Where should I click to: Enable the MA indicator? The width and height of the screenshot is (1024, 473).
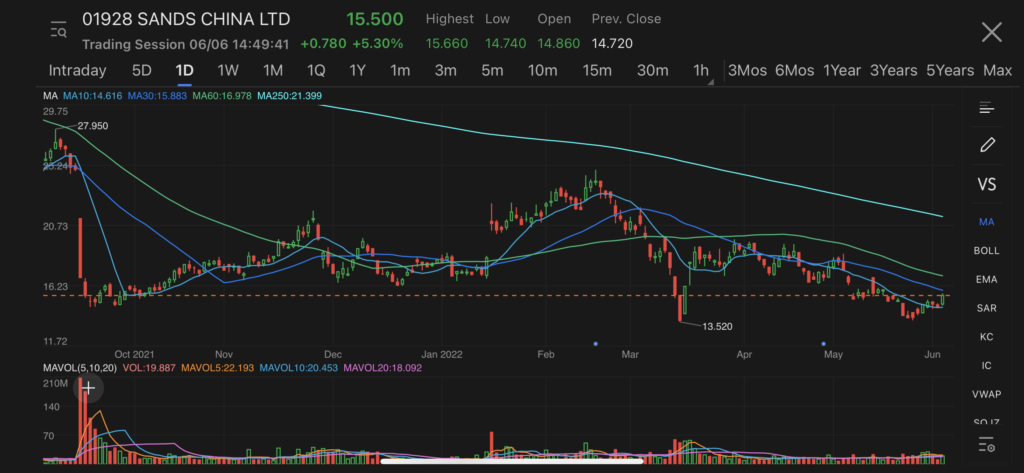986,222
